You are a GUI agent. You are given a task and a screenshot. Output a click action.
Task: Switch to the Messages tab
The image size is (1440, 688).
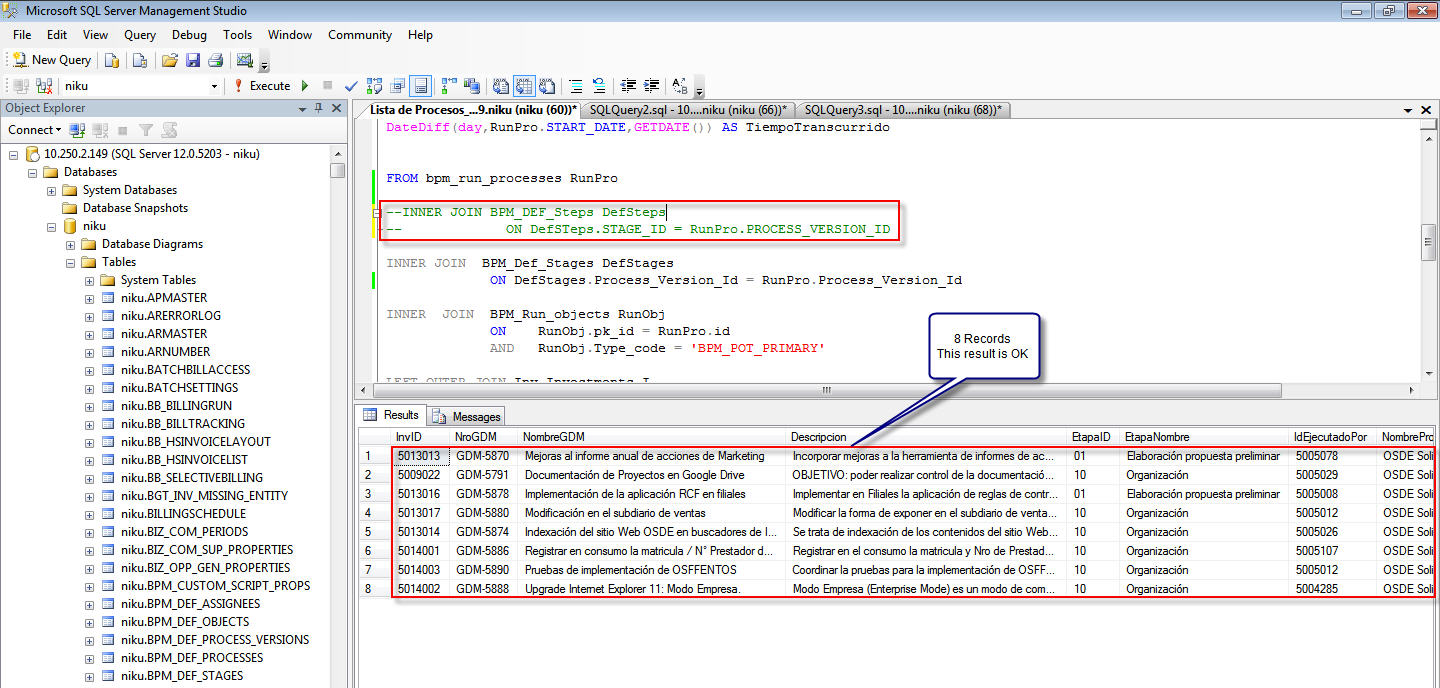(467, 416)
